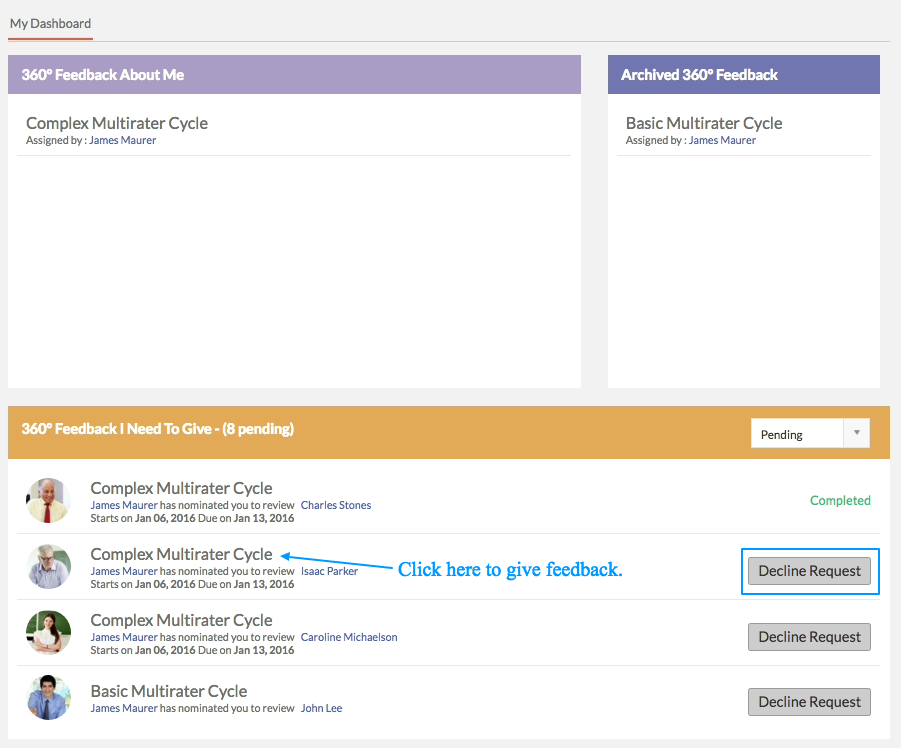Click 360° Feedback I Need To Give heading
The width and height of the screenshot is (901, 748).
click(157, 429)
